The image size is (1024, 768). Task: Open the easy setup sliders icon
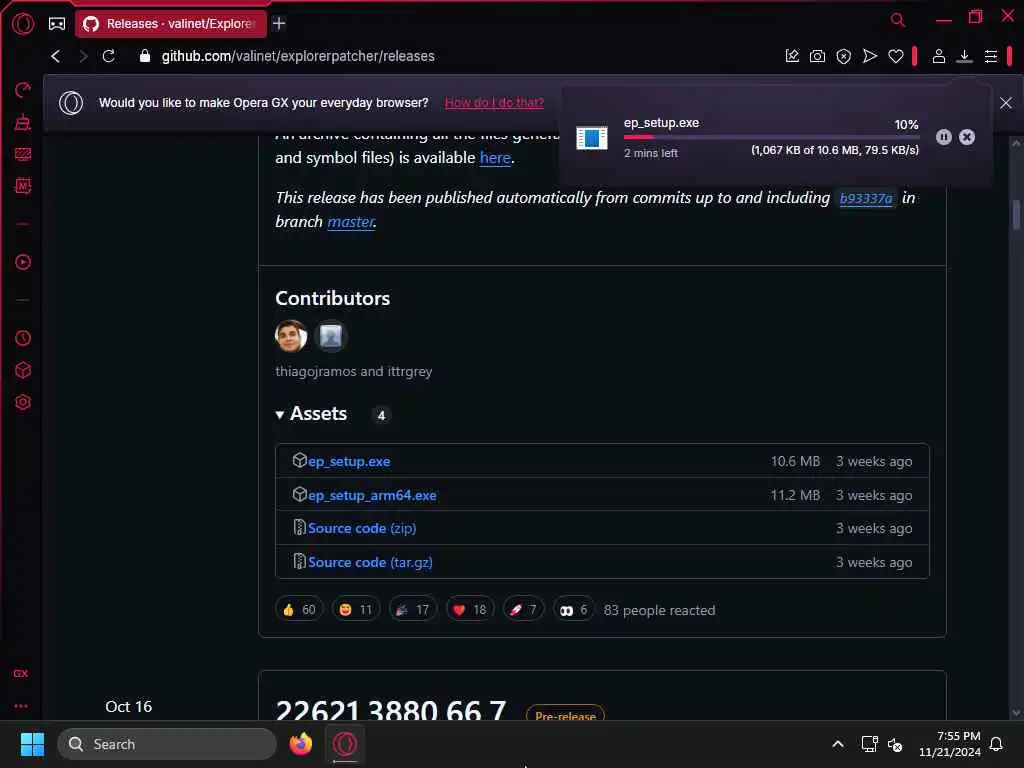point(991,57)
